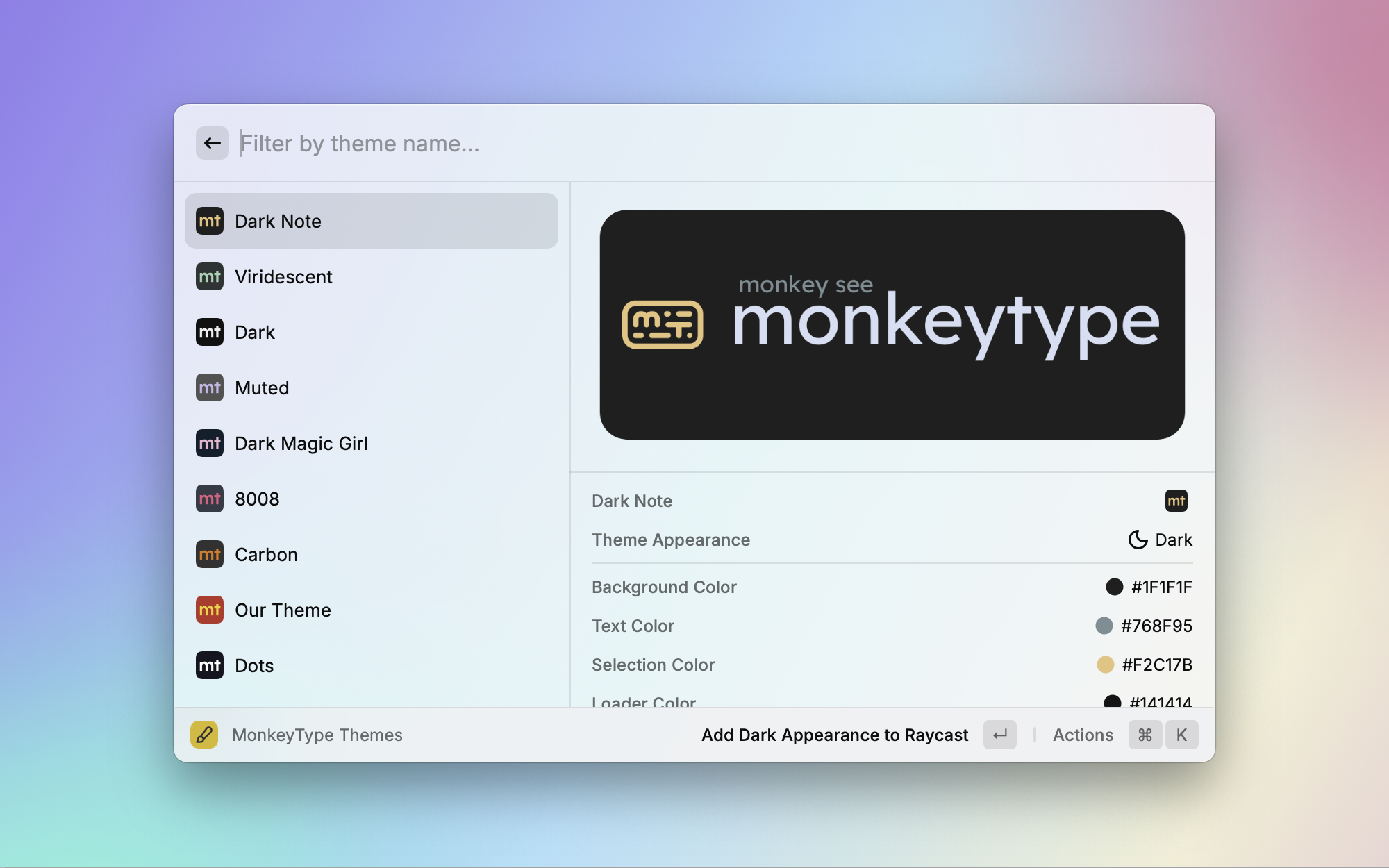This screenshot has height=868, width=1389.
Task: Click the moon icon beside Dark appearance
Action: coord(1138,540)
